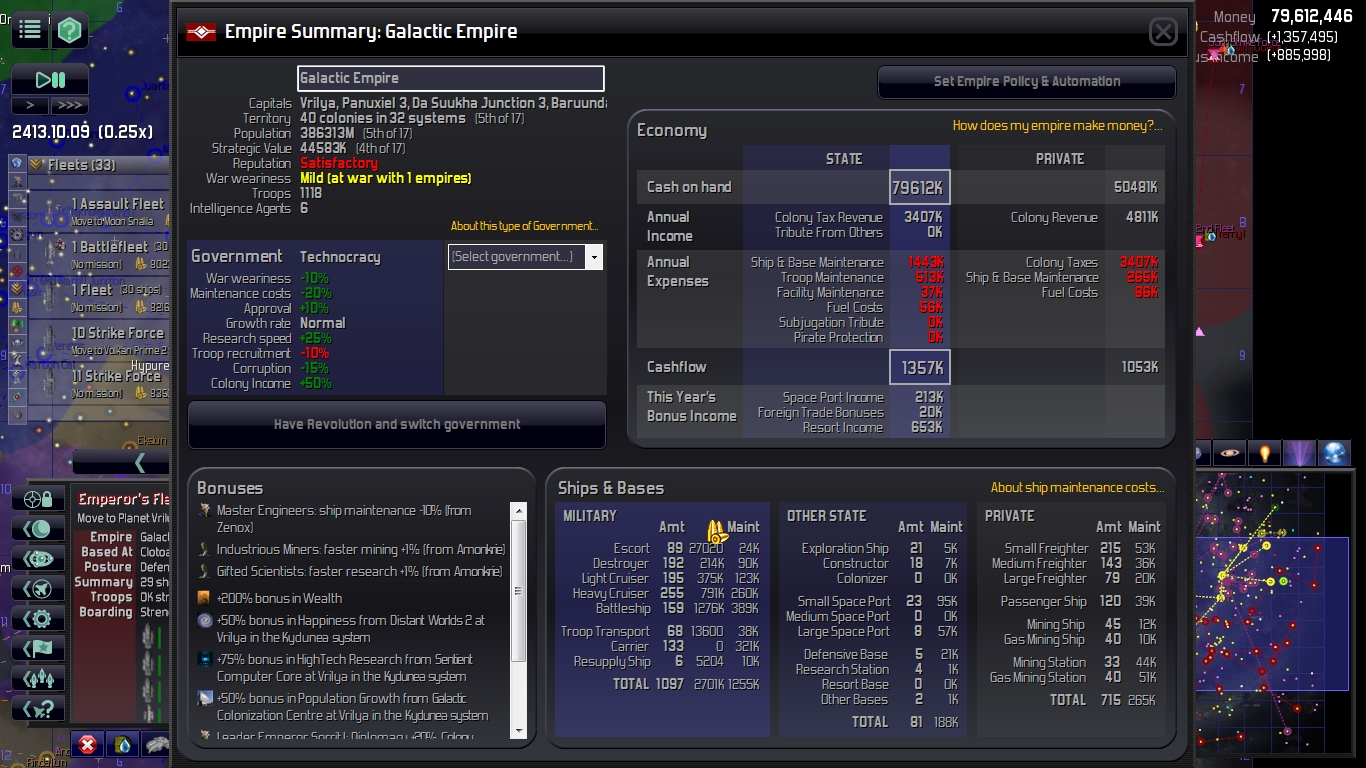Open the military fighter ships selector icon
The image size is (1366, 768).
pyautogui.click(x=37, y=589)
